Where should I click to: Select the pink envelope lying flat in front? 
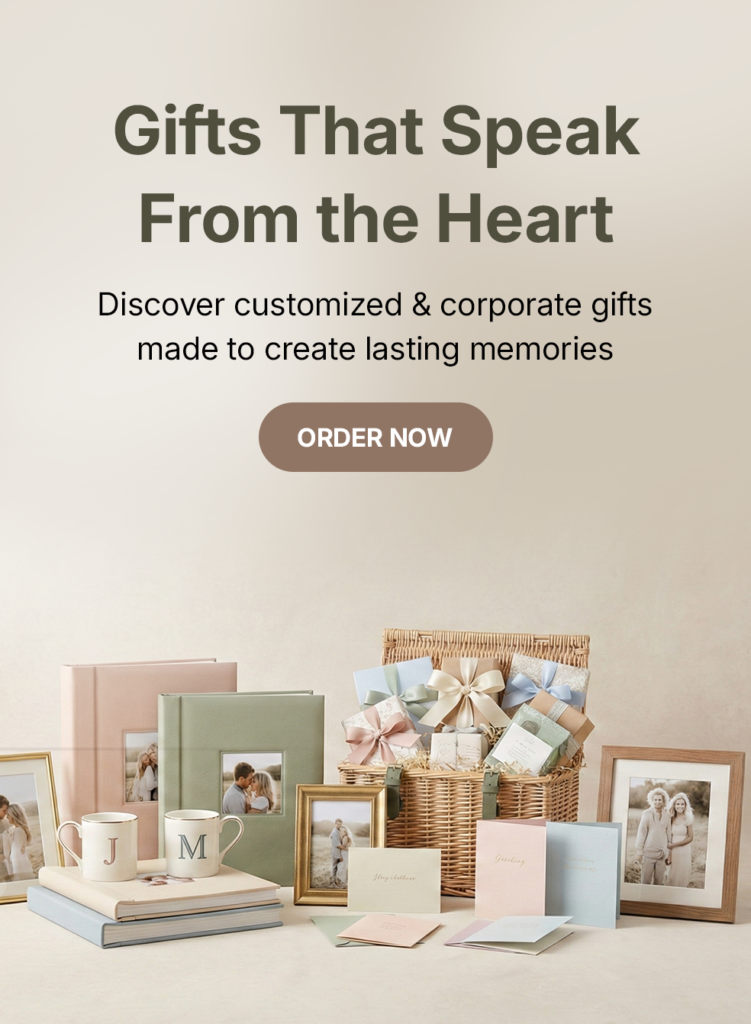click(389, 929)
